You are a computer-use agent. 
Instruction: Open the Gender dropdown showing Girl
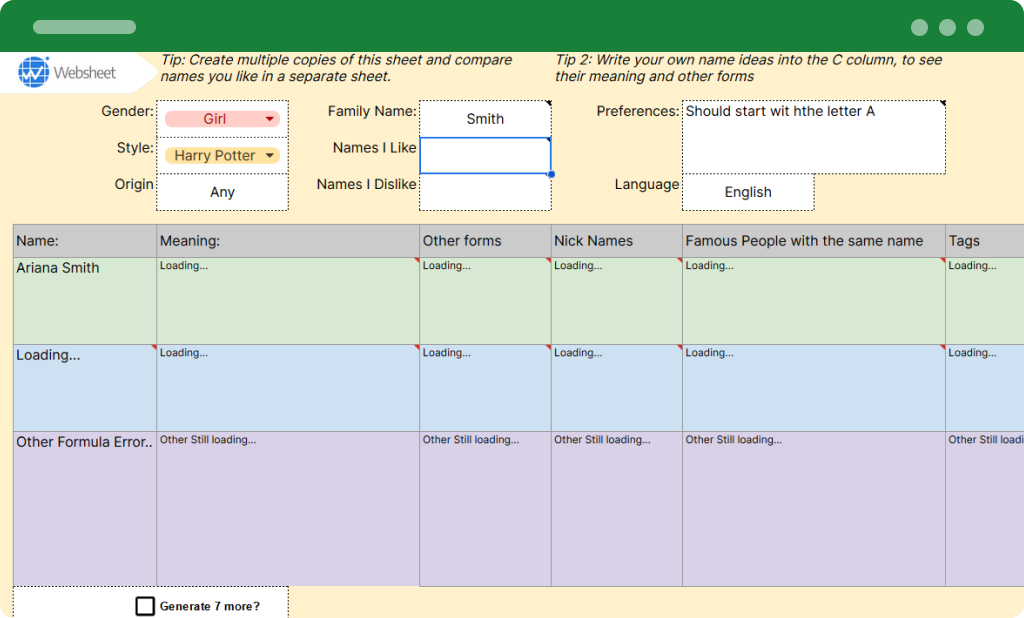(222, 117)
